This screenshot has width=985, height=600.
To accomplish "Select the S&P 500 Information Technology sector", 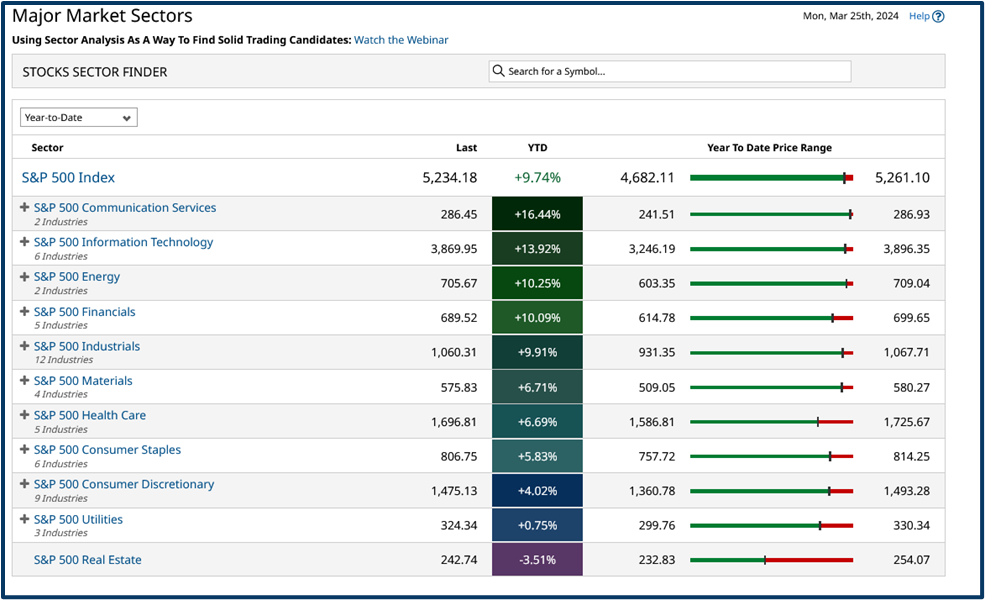I will pyautogui.click(x=123, y=241).
